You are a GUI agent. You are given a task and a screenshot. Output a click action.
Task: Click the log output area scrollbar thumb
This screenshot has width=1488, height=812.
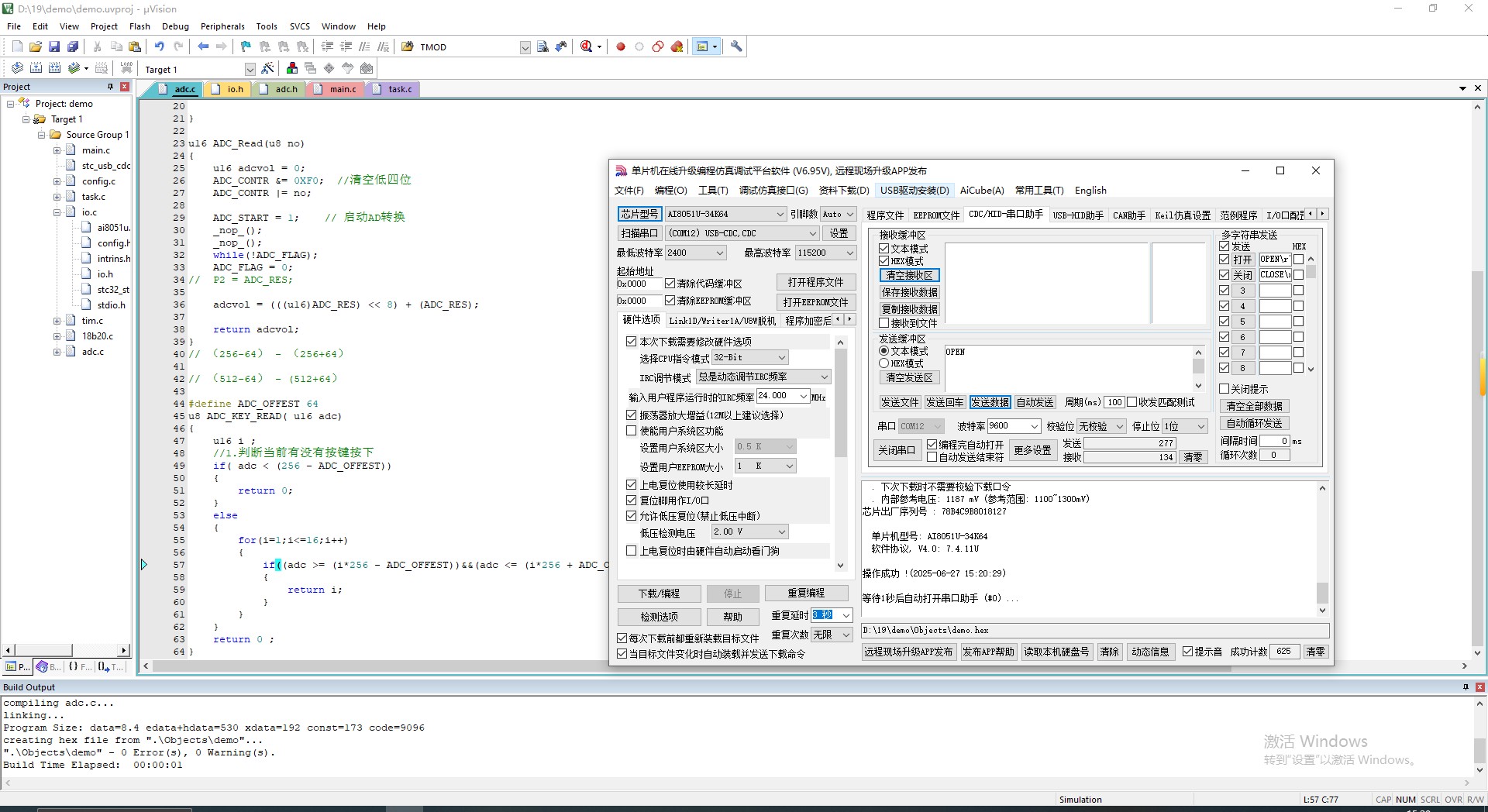tap(1322, 594)
